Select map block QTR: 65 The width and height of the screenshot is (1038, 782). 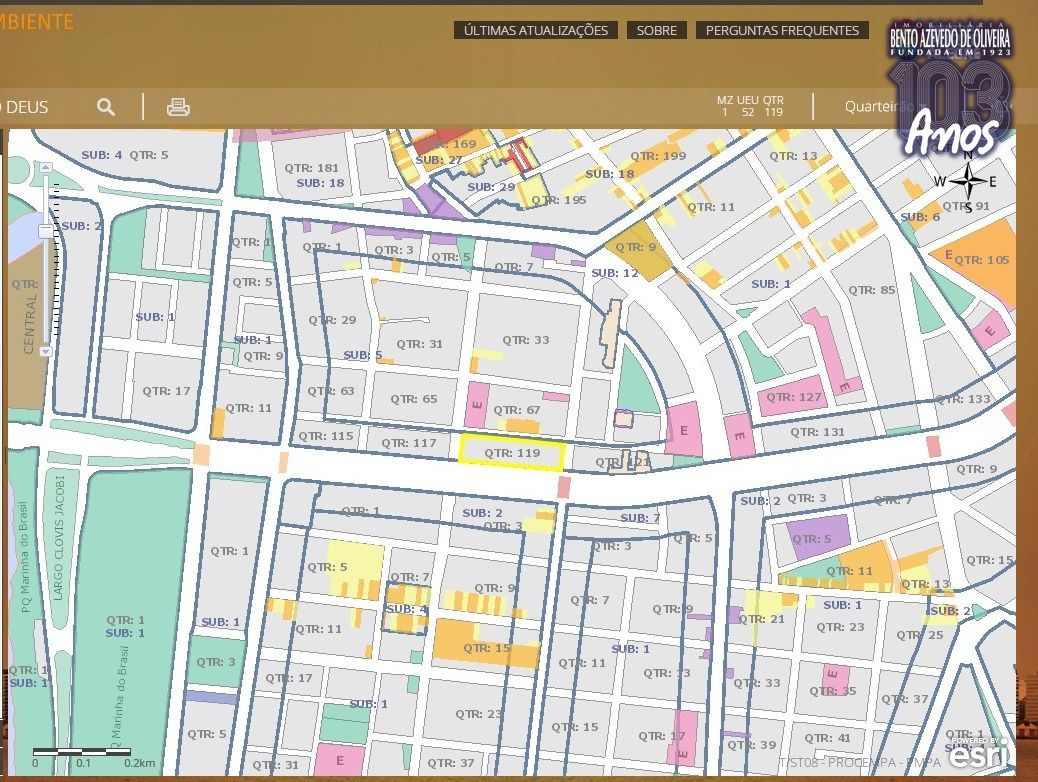tap(414, 399)
